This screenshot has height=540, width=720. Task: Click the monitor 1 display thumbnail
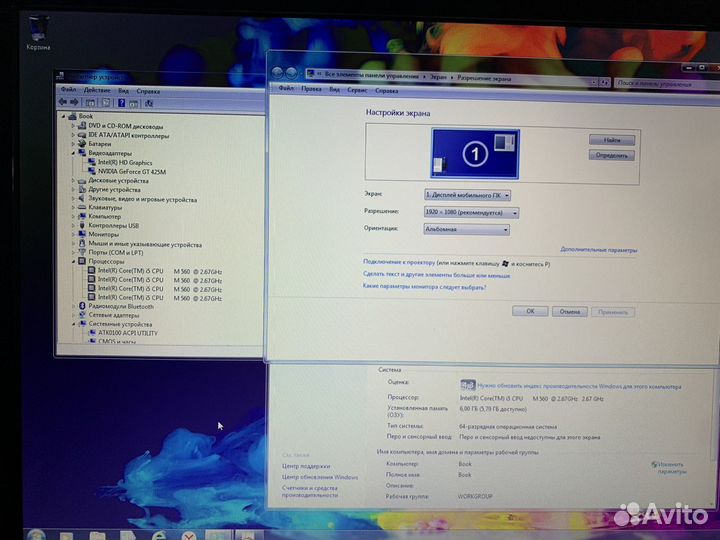pos(476,153)
